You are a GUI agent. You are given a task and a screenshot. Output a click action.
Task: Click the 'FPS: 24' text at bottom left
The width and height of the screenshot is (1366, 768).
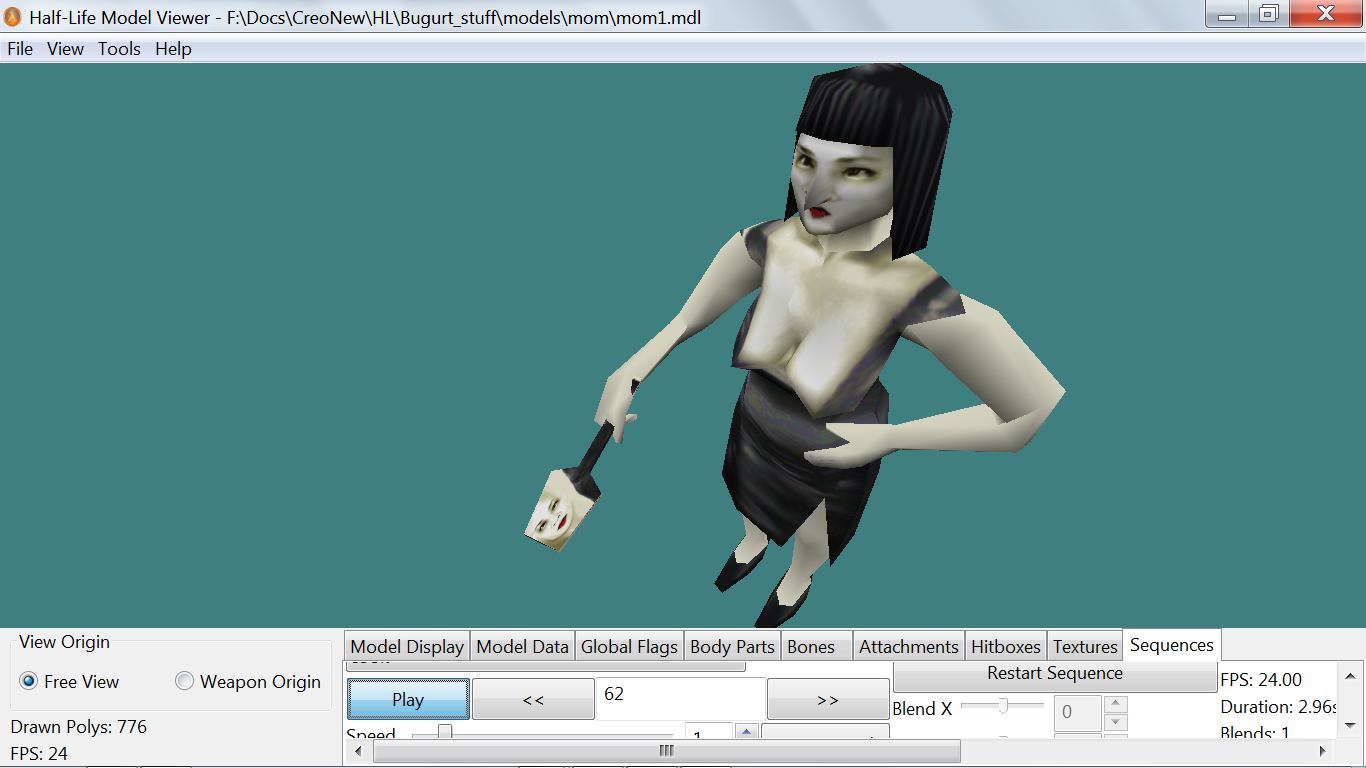(39, 753)
